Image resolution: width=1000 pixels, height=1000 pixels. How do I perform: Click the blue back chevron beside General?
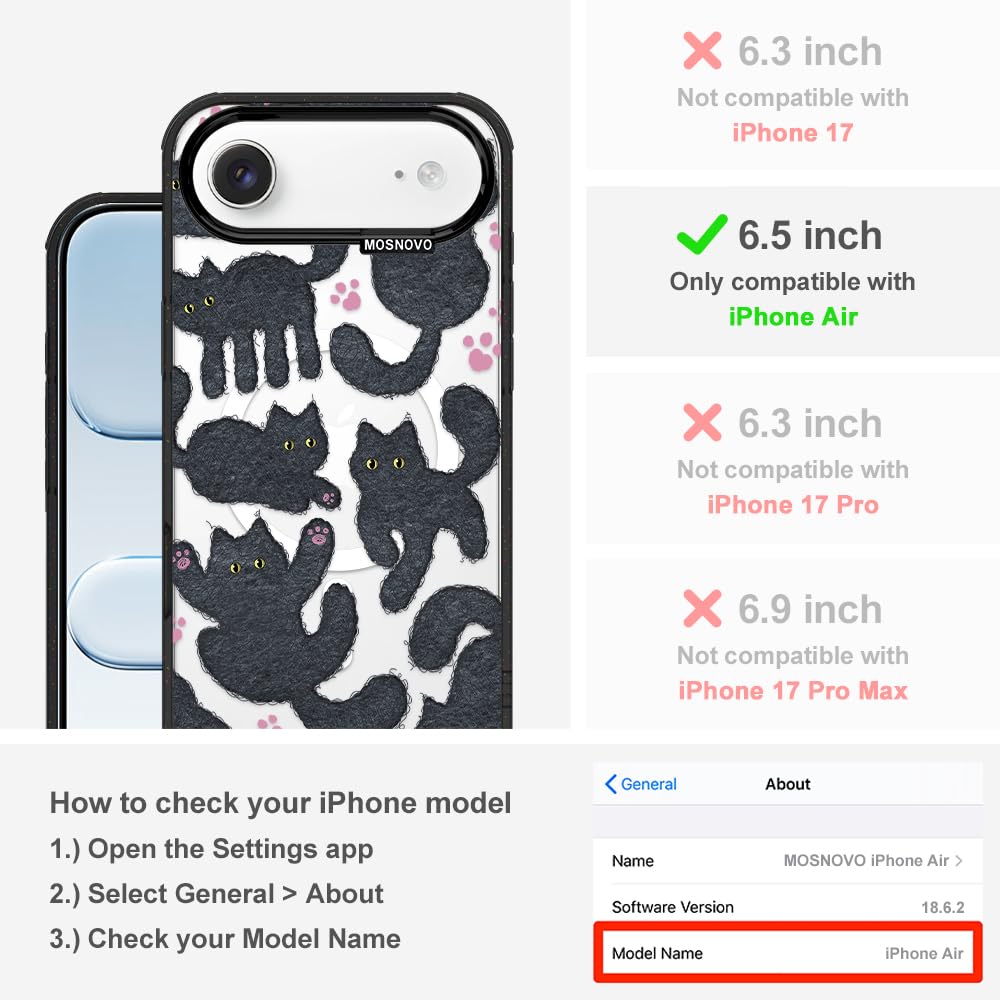[610, 784]
